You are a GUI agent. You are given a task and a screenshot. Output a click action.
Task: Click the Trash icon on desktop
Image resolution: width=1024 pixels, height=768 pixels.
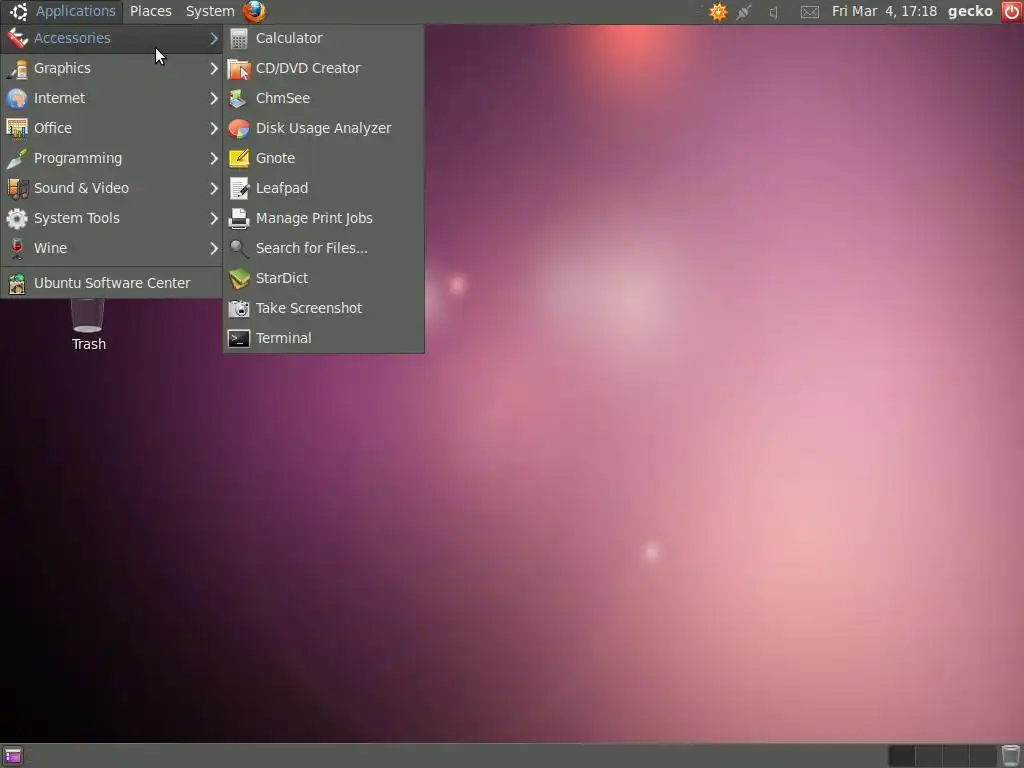point(88,315)
